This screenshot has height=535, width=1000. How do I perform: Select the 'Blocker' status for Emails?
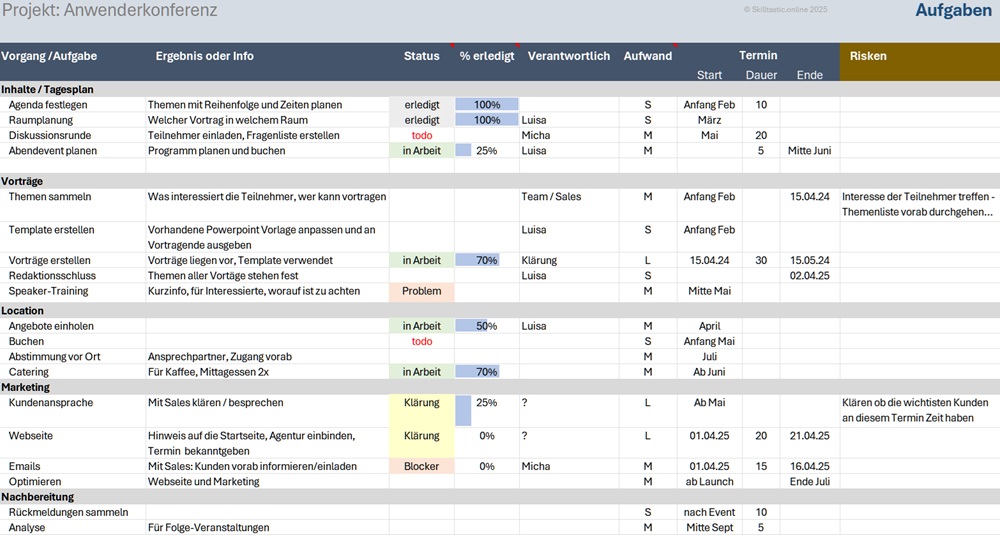422,466
